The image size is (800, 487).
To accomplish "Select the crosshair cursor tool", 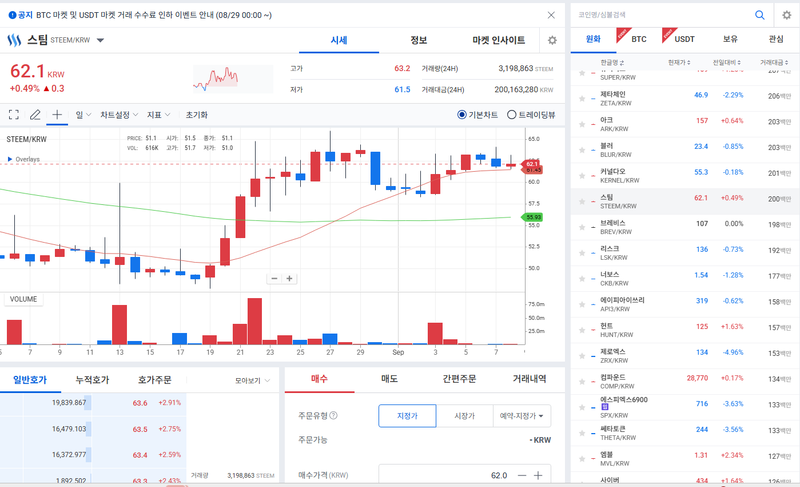I will [x=57, y=114].
